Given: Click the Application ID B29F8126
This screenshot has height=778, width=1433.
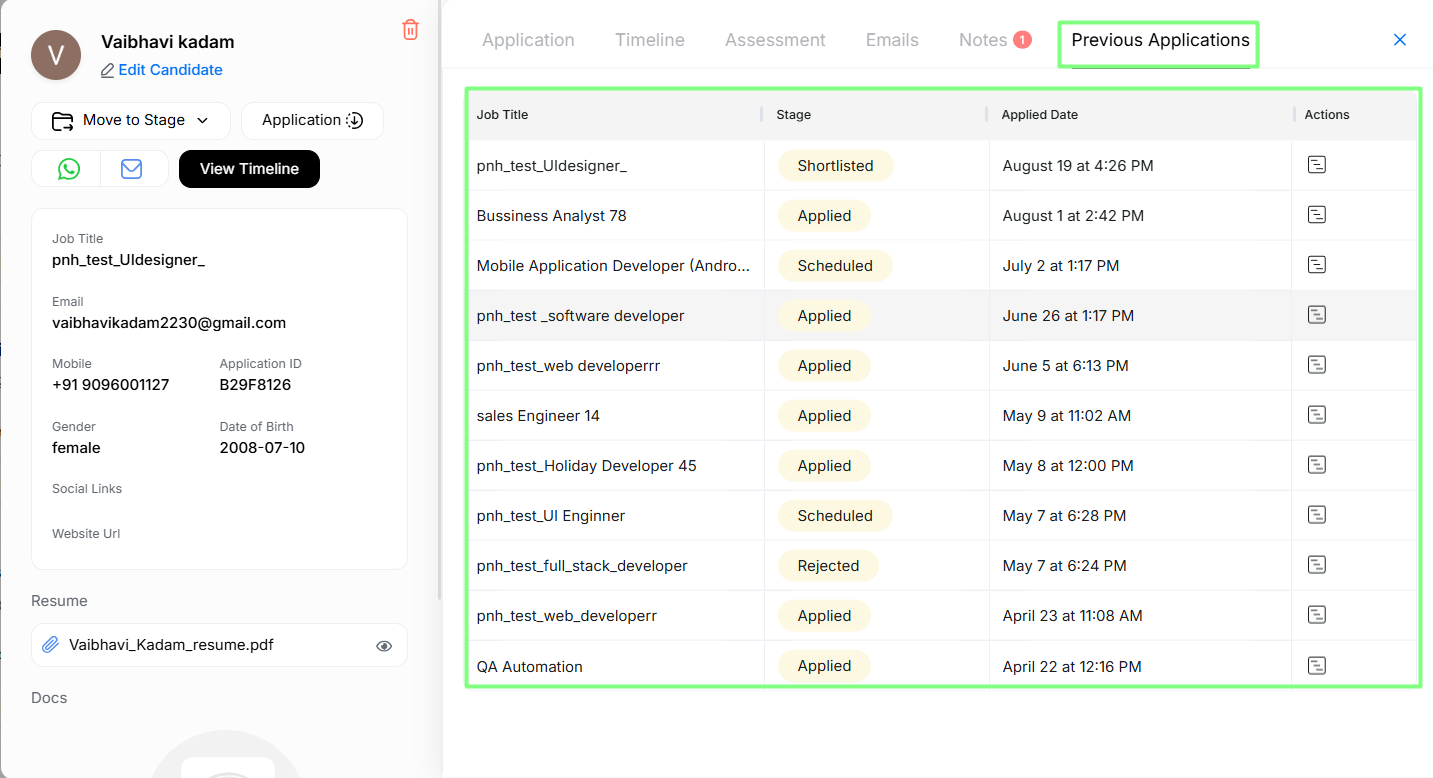Looking at the screenshot, I should (255, 385).
